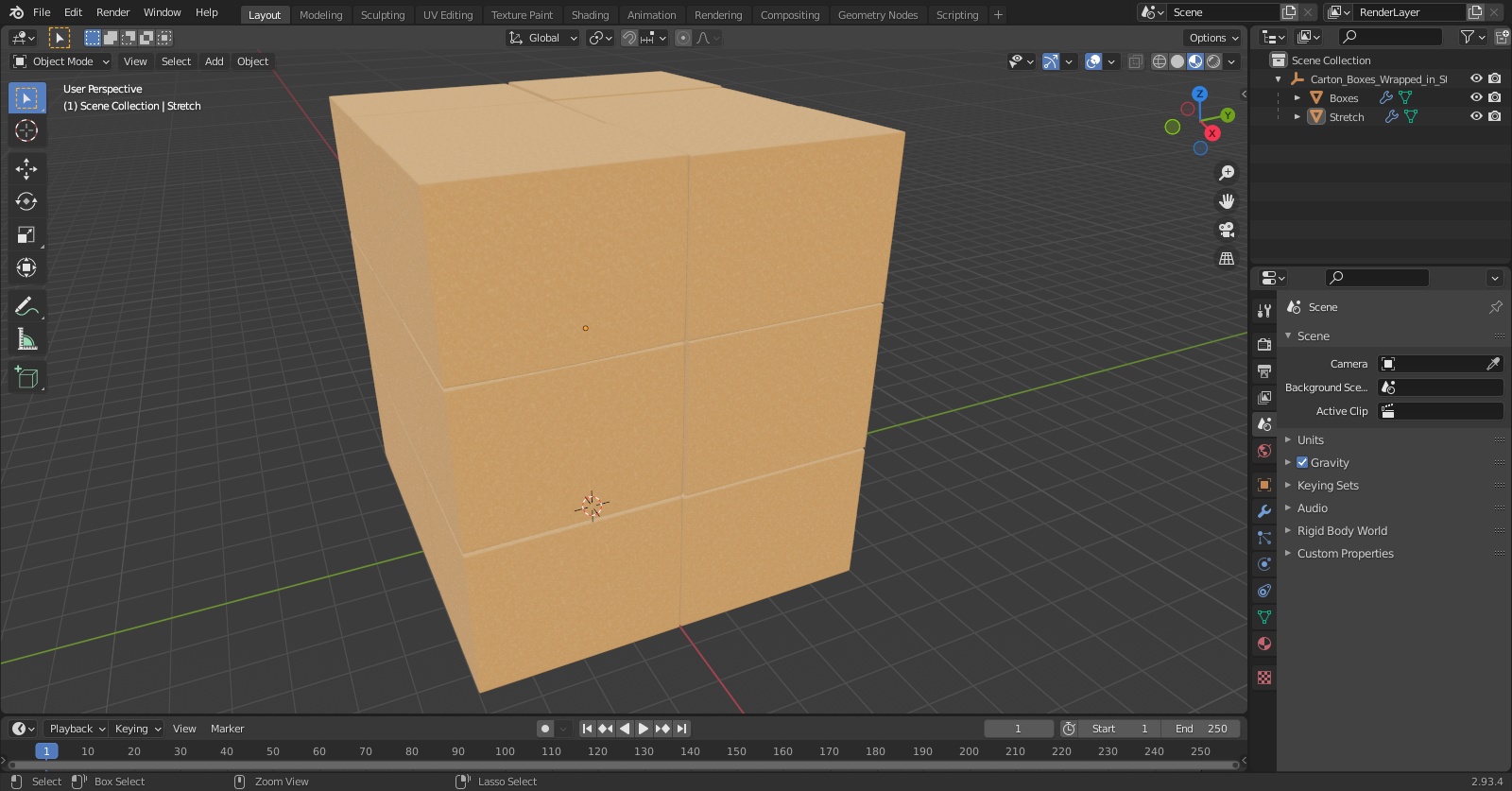Switch perspective/orthographic grid icon
Viewport: 1512px width, 791px height.
pyautogui.click(x=1227, y=258)
